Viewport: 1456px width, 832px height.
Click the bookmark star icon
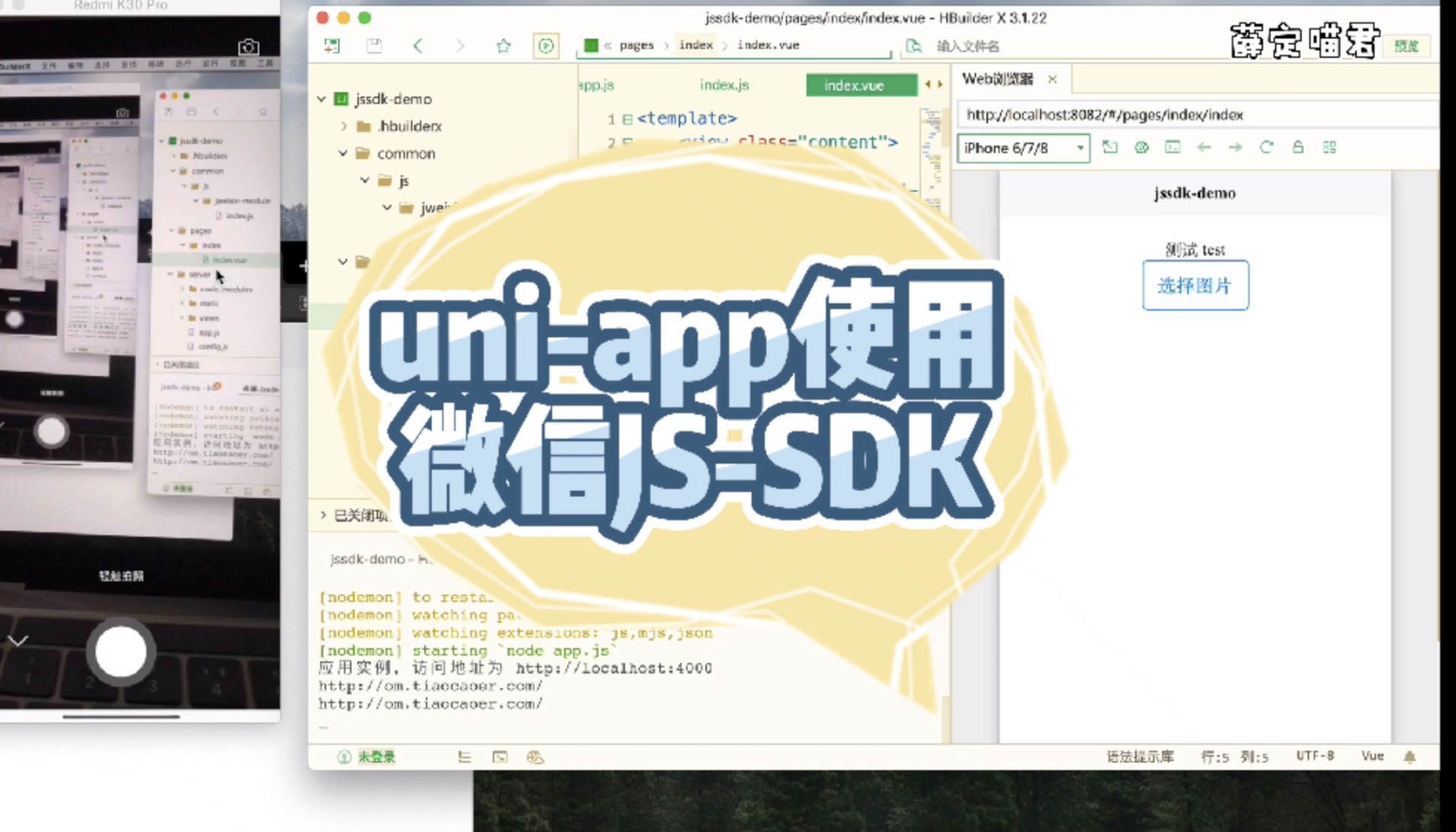click(x=504, y=46)
